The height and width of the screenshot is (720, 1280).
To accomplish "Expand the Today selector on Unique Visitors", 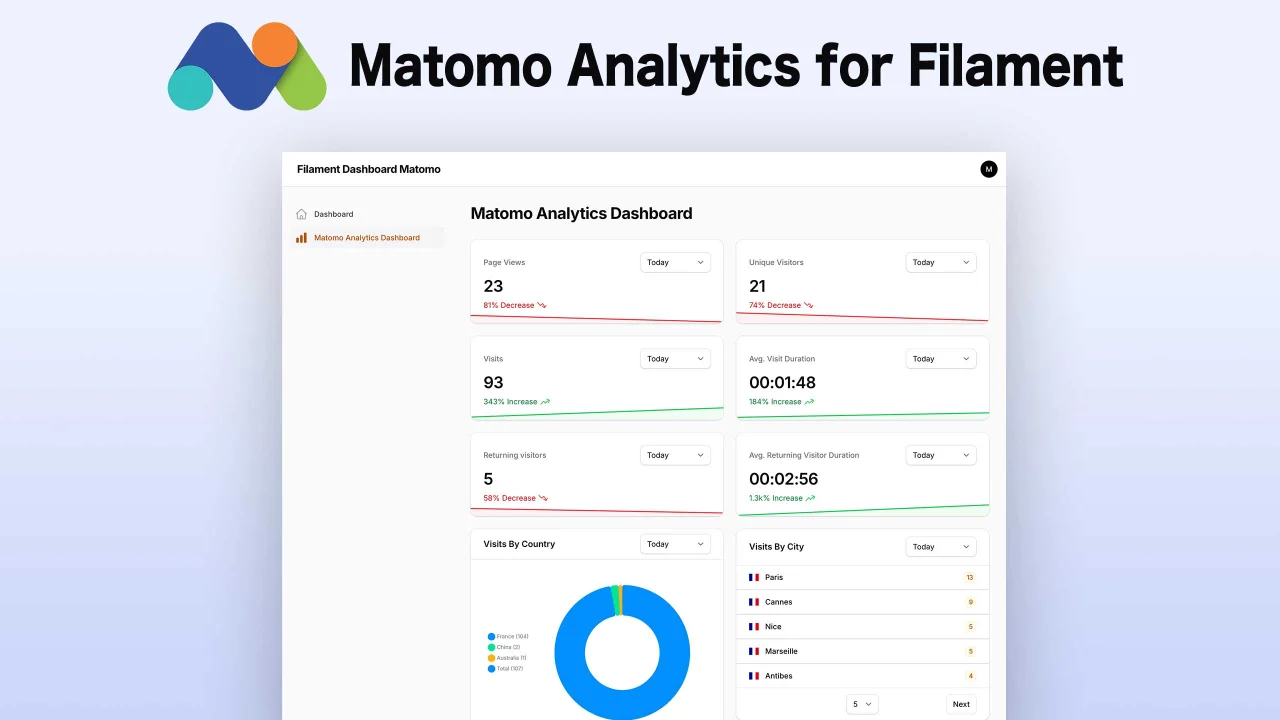I will click(x=940, y=262).
